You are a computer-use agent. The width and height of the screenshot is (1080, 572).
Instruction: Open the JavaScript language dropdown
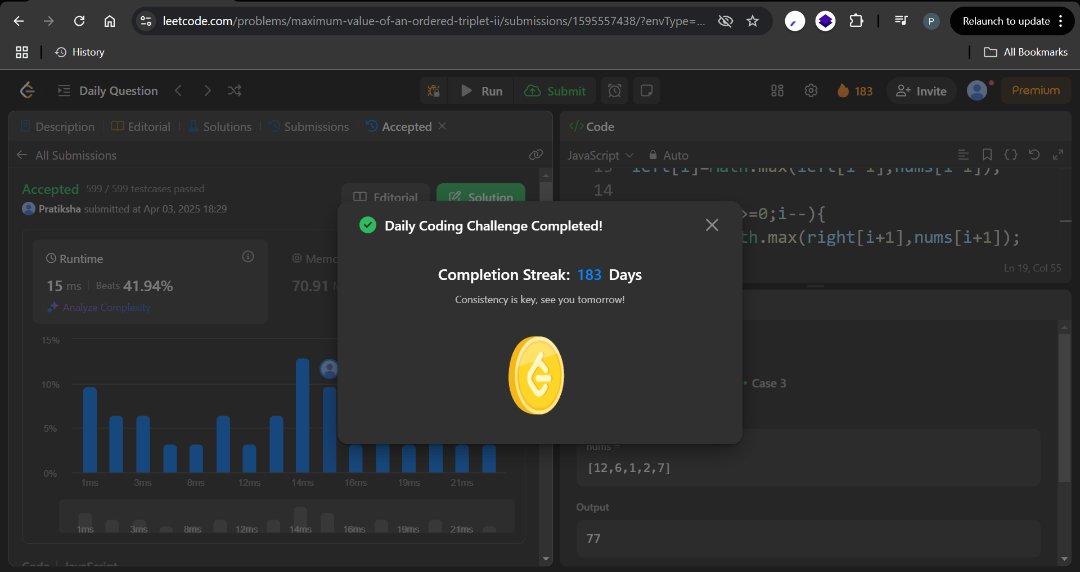(x=601, y=156)
